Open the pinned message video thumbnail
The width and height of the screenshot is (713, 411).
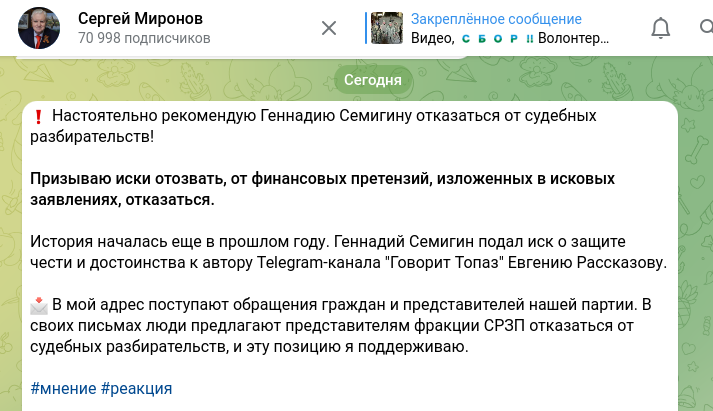[387, 28]
